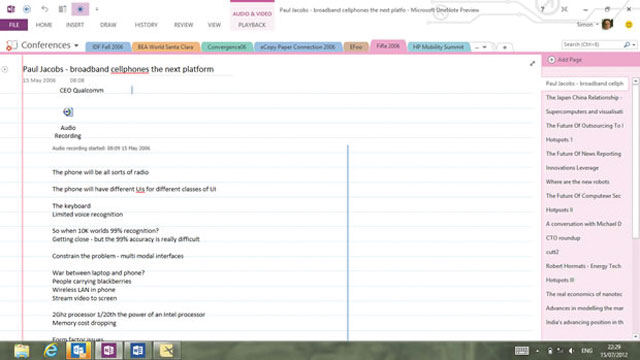Switch to the HP Mobility Summit section
Screen dimensions: 640x360
point(438,47)
